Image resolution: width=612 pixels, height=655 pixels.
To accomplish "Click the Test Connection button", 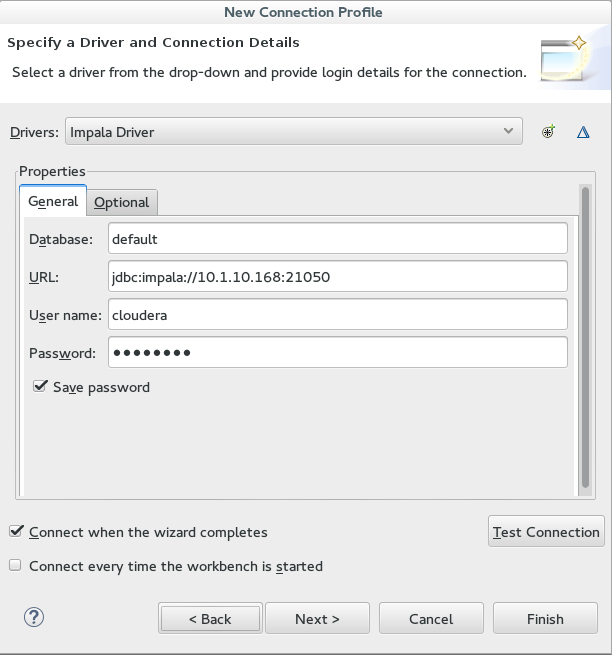I will 546,531.
